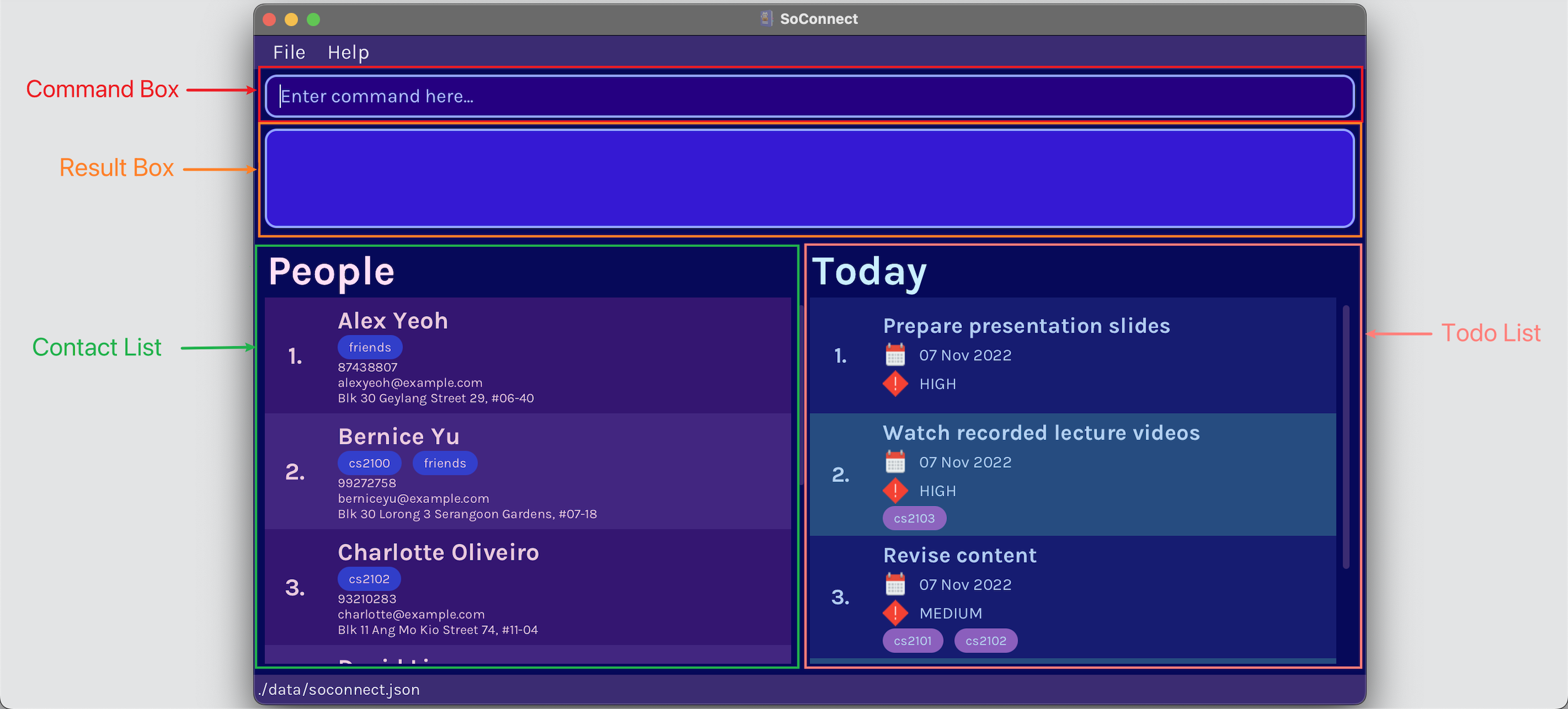Click the cs2103 tag on Watch recorded lecture videos

point(912,518)
